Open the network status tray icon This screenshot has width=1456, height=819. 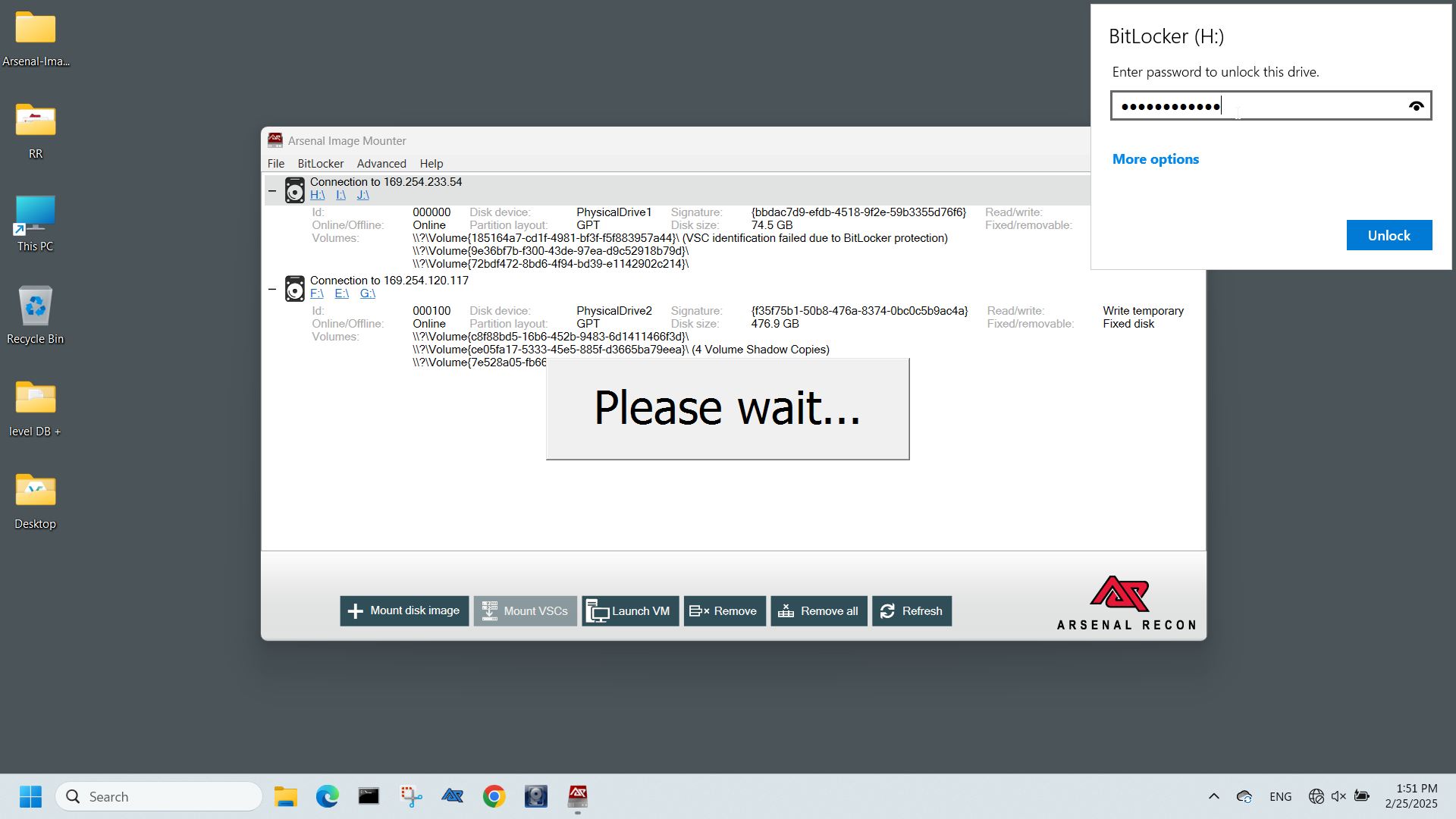coord(1316,796)
